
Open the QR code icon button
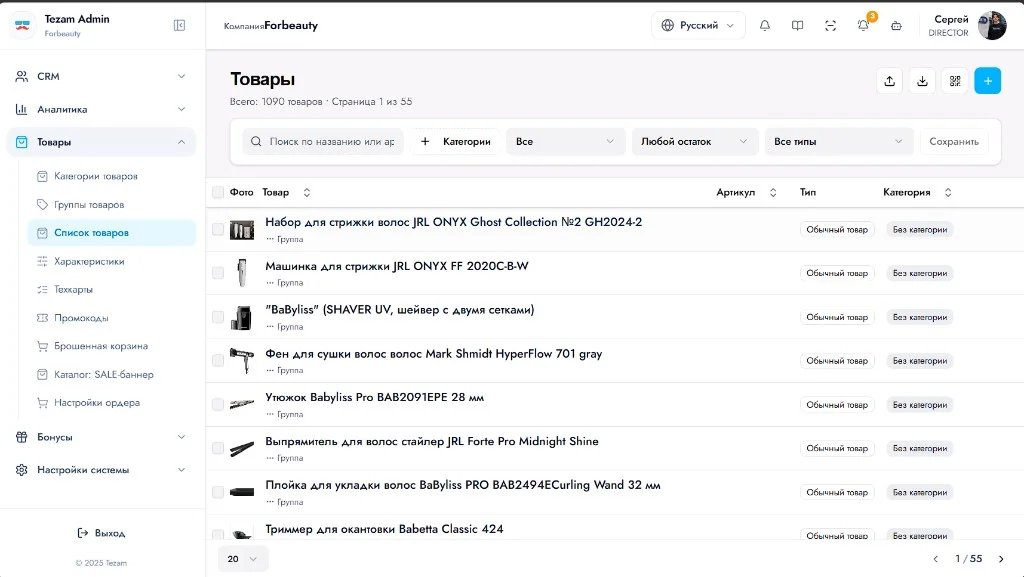point(955,81)
